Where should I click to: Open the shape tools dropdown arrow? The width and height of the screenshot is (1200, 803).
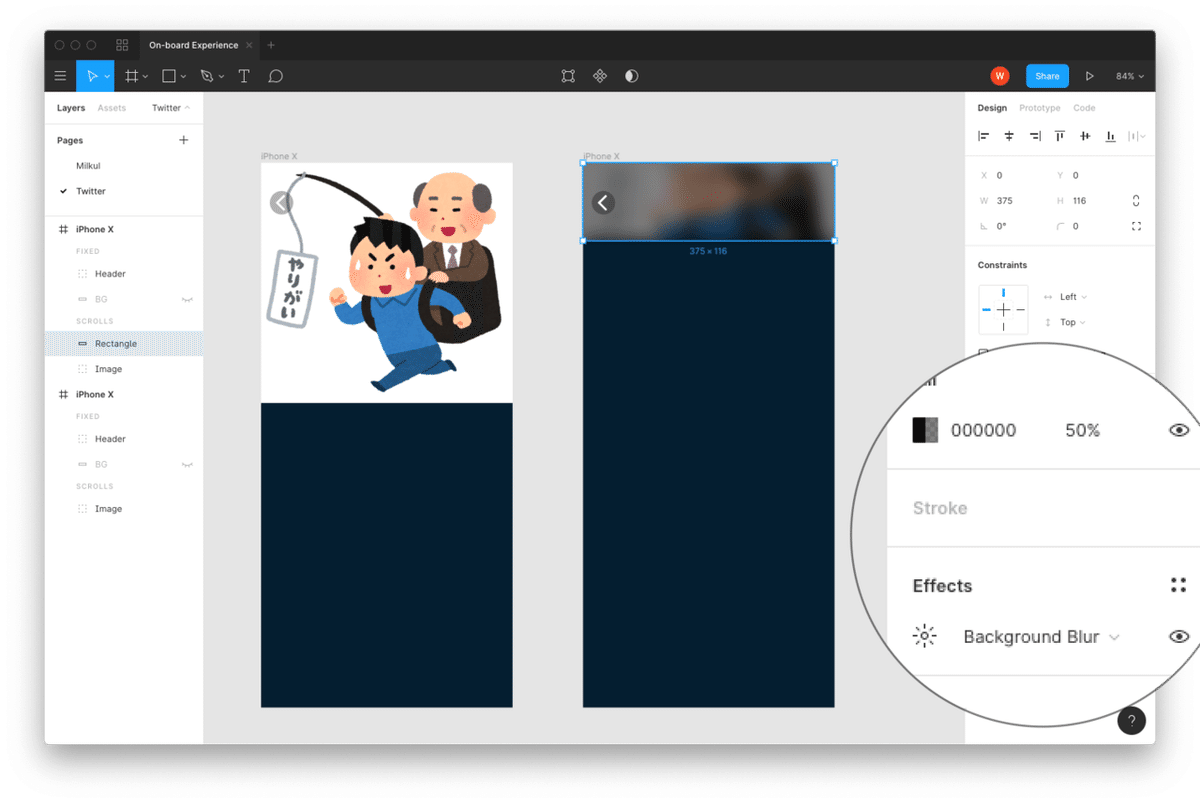click(x=184, y=77)
